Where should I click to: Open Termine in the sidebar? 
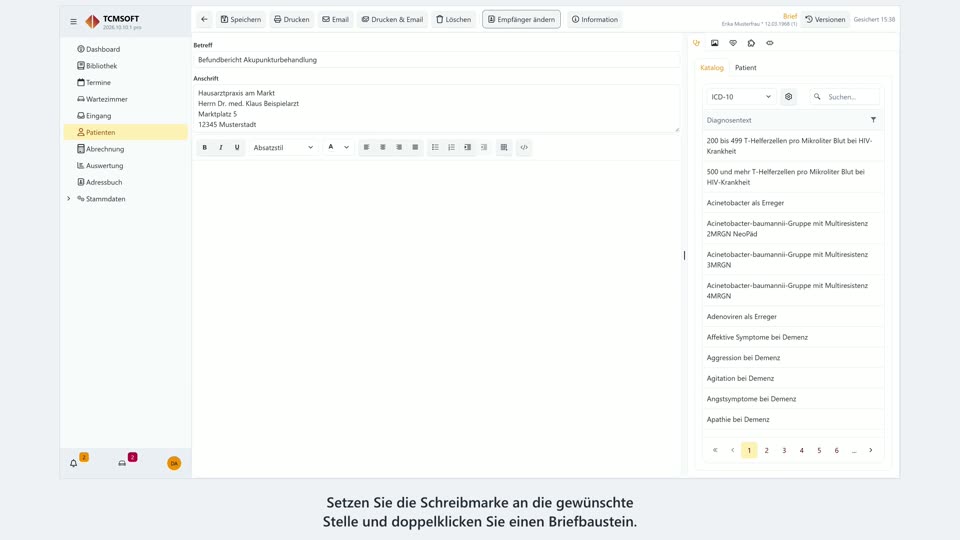(126, 82)
